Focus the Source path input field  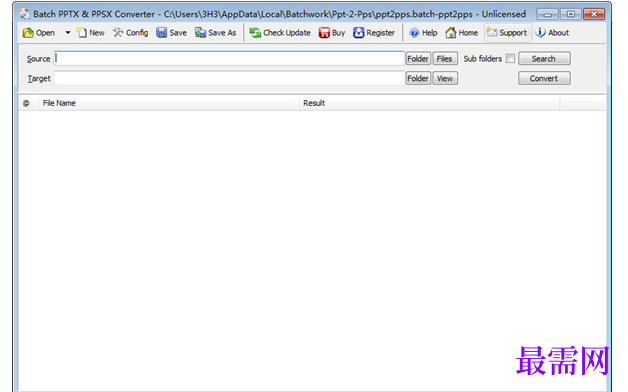pyautogui.click(x=229, y=58)
